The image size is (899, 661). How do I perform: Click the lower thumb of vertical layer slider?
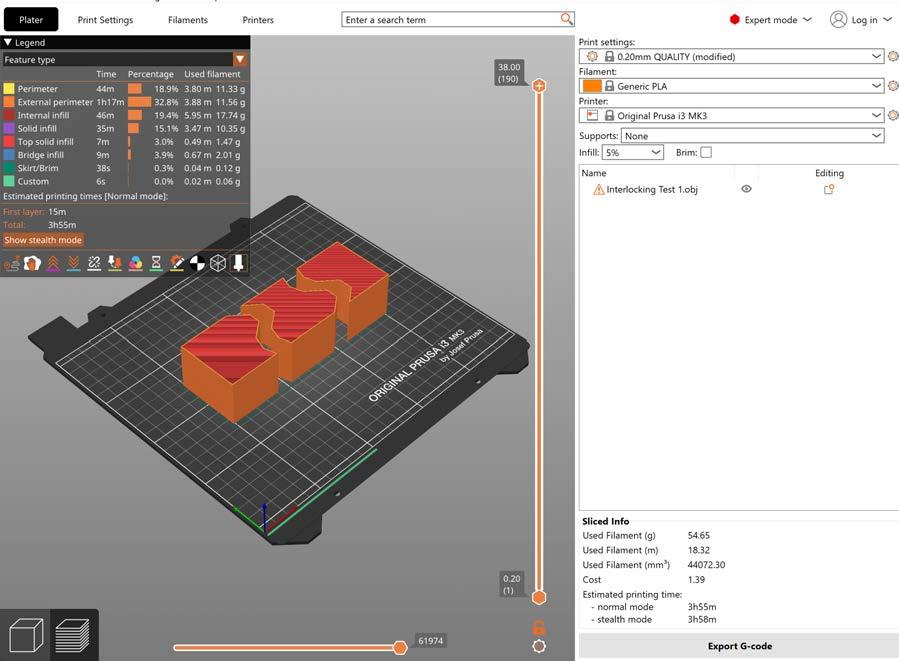539,597
